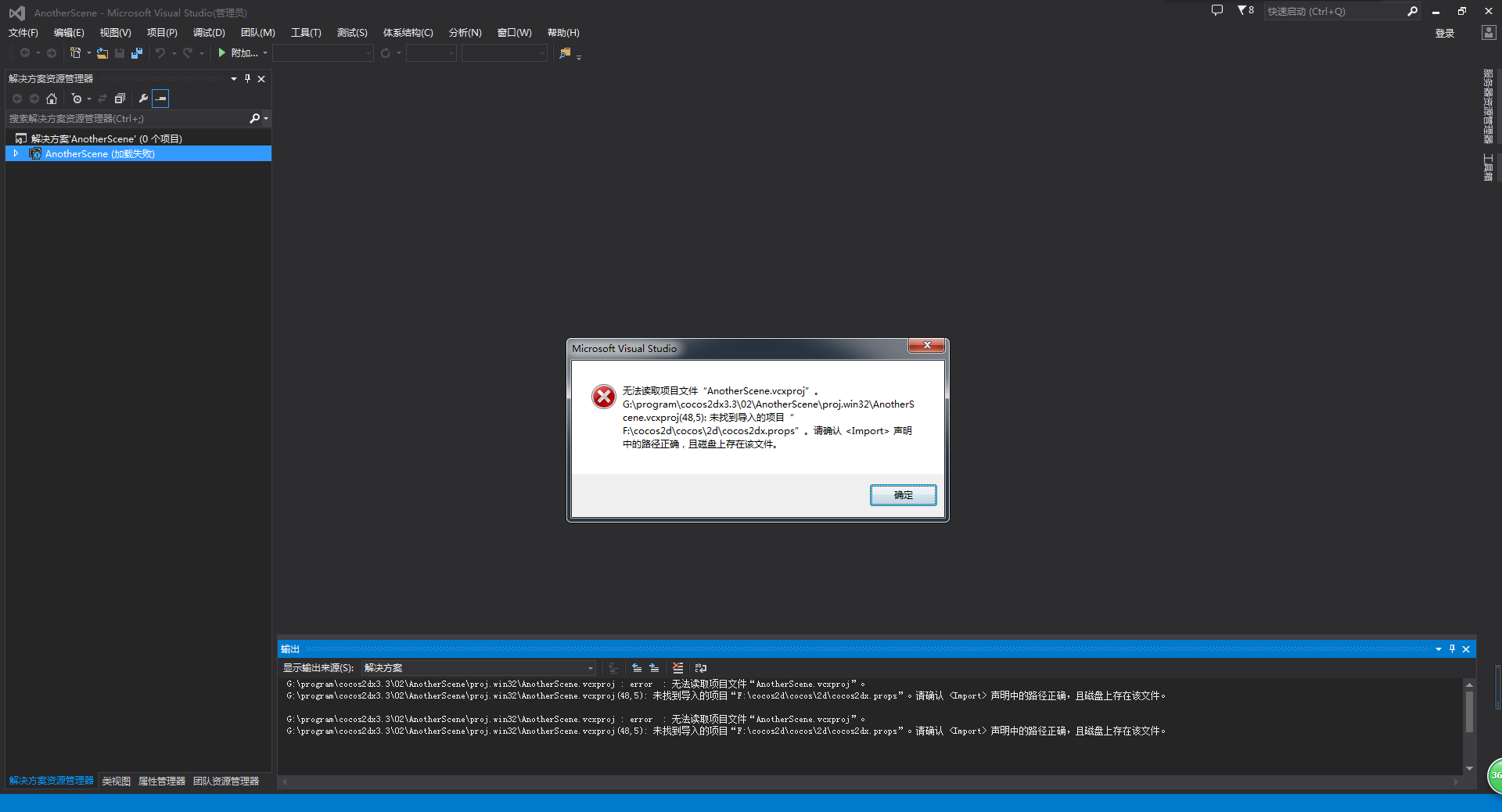Viewport: 1502px width, 812px height.
Task: Open the 调试(D) menu
Action: coord(209,33)
